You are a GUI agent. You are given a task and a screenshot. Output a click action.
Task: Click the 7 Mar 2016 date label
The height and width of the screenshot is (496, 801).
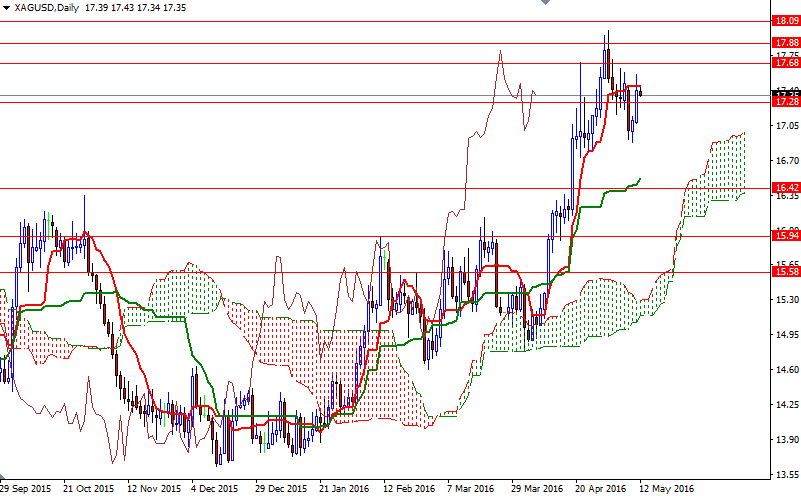click(x=470, y=489)
